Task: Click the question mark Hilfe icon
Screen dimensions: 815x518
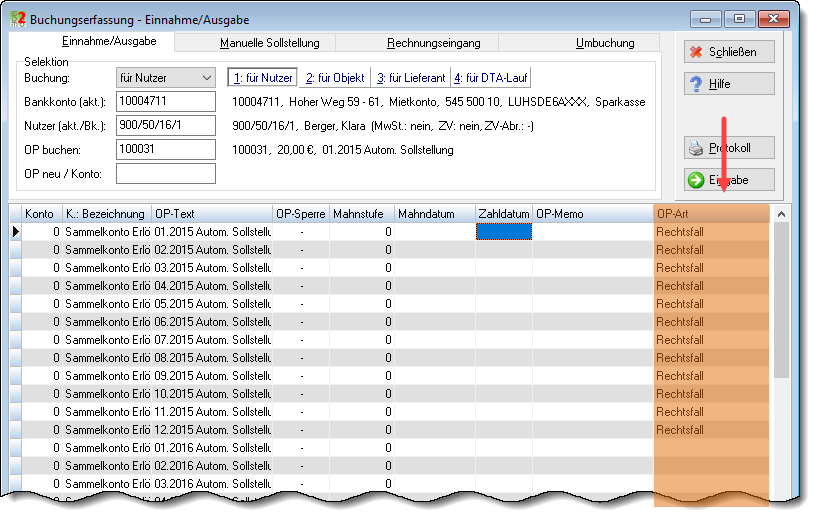Action: [x=696, y=84]
